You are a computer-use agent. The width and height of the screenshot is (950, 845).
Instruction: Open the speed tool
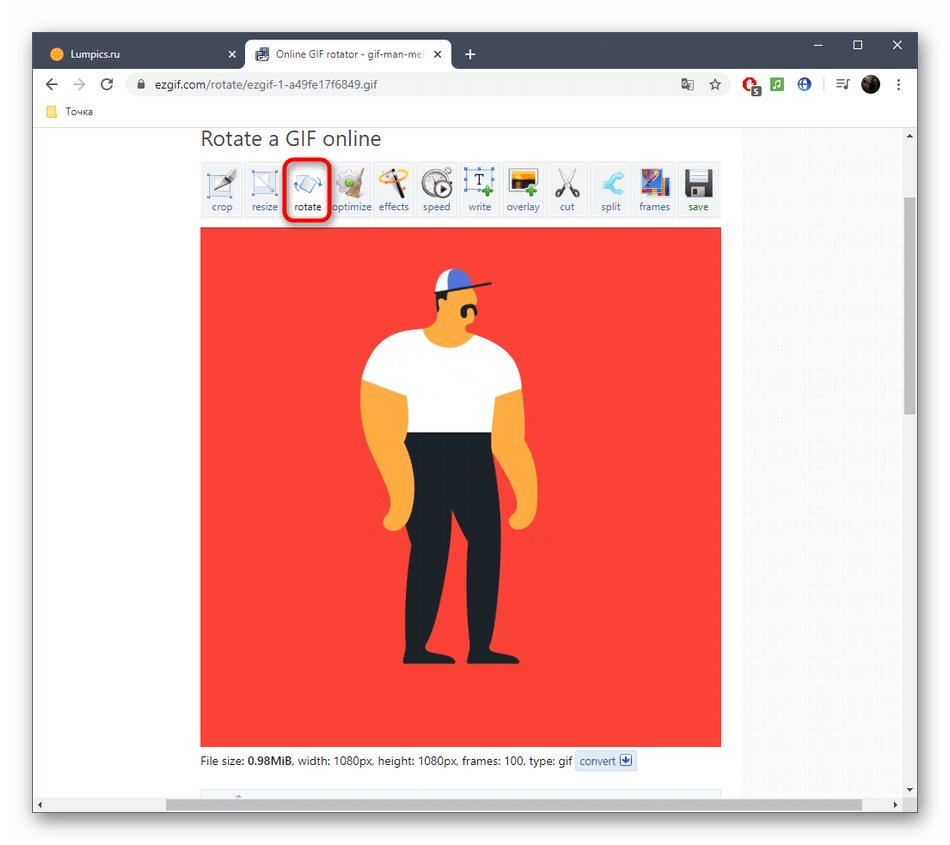[x=437, y=190]
